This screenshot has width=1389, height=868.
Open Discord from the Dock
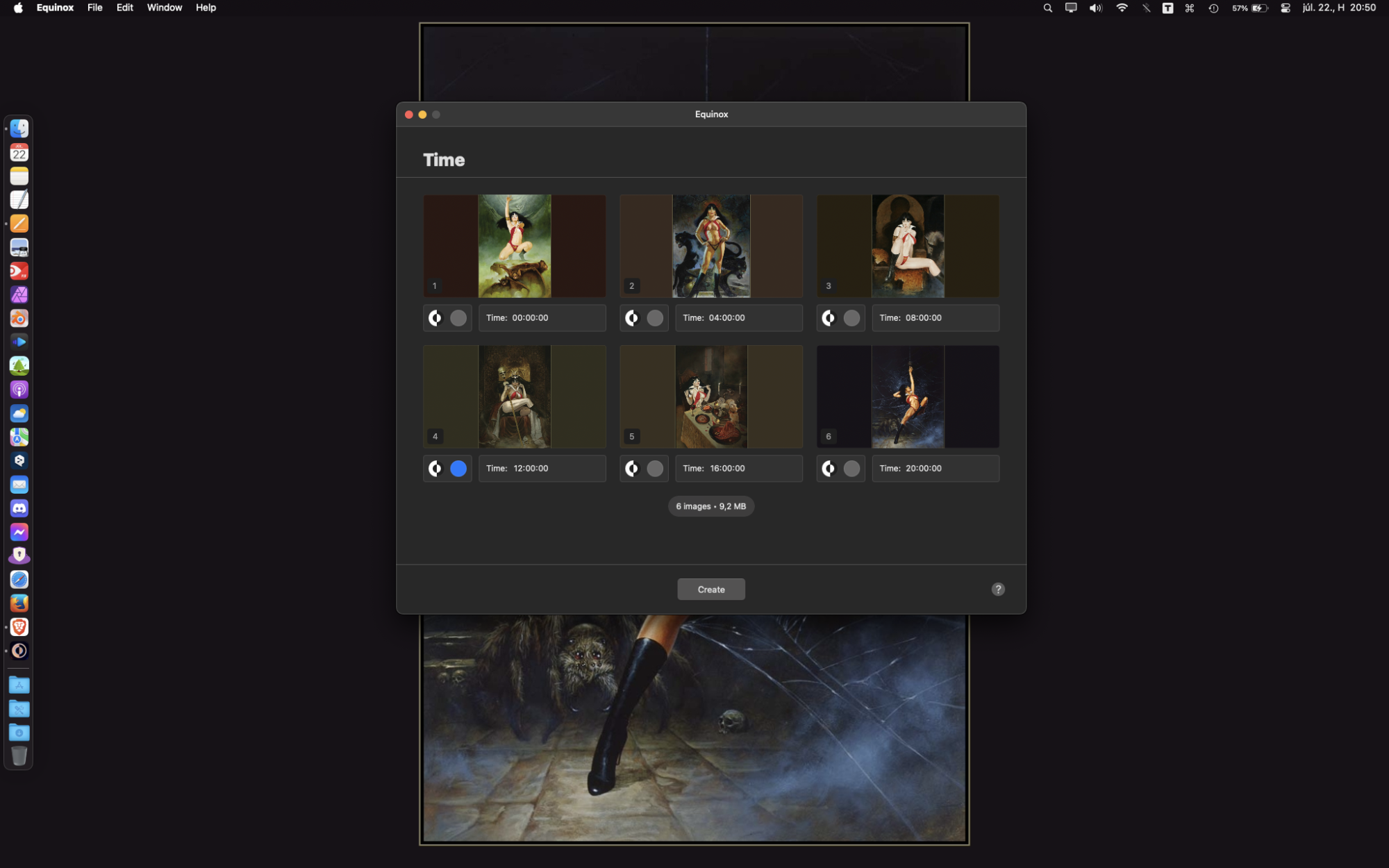point(19,508)
